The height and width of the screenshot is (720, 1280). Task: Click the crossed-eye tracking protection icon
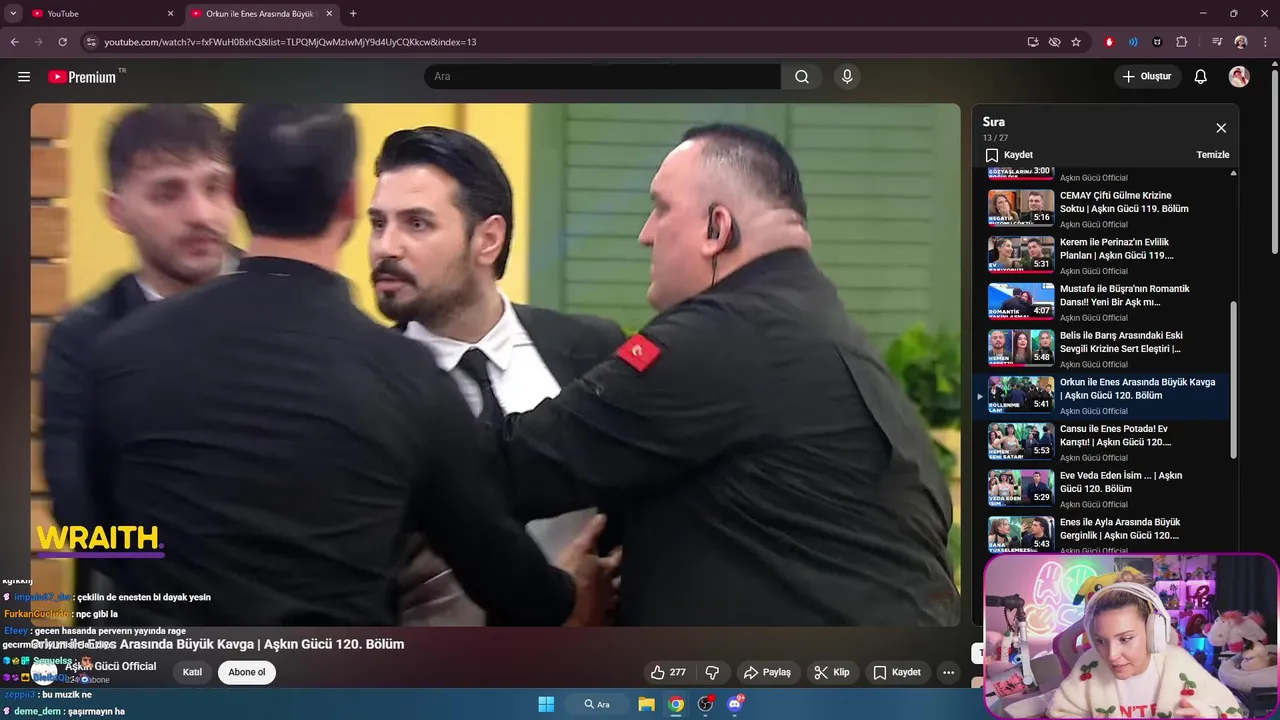point(1054,42)
